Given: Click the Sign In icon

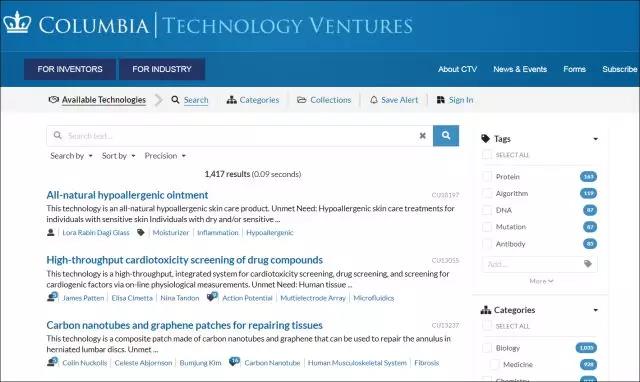Looking at the screenshot, I should pos(440,100).
